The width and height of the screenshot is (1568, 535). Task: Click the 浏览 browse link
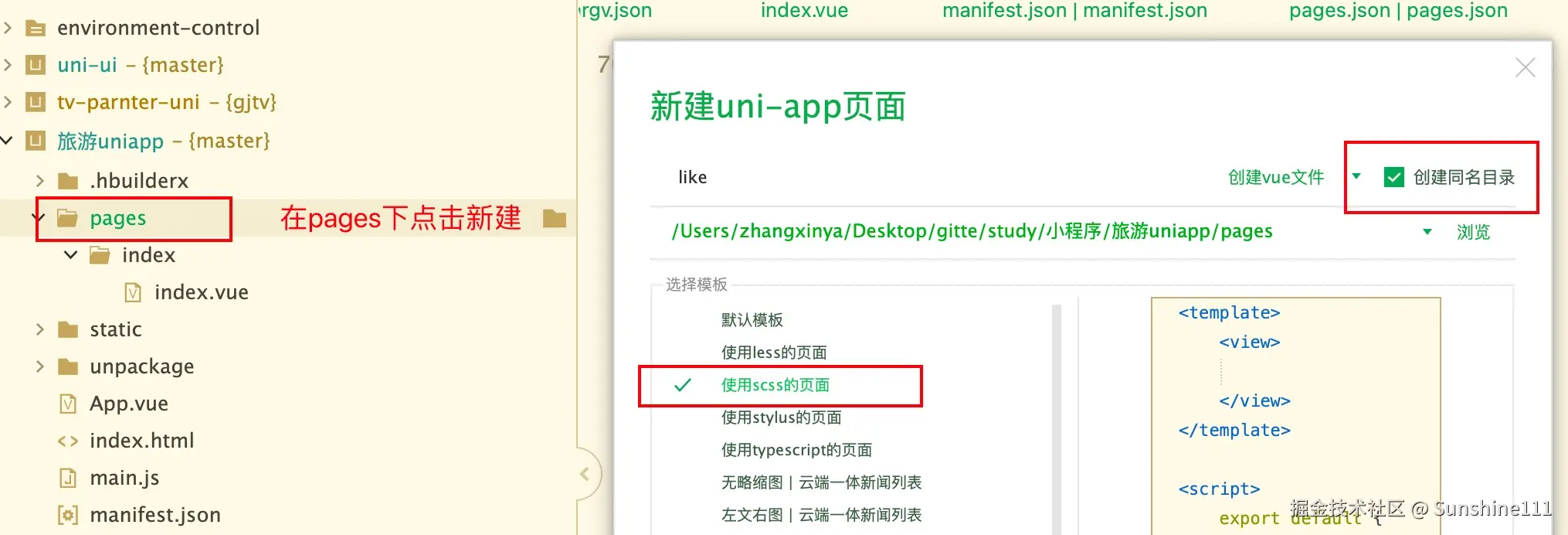point(1473,232)
